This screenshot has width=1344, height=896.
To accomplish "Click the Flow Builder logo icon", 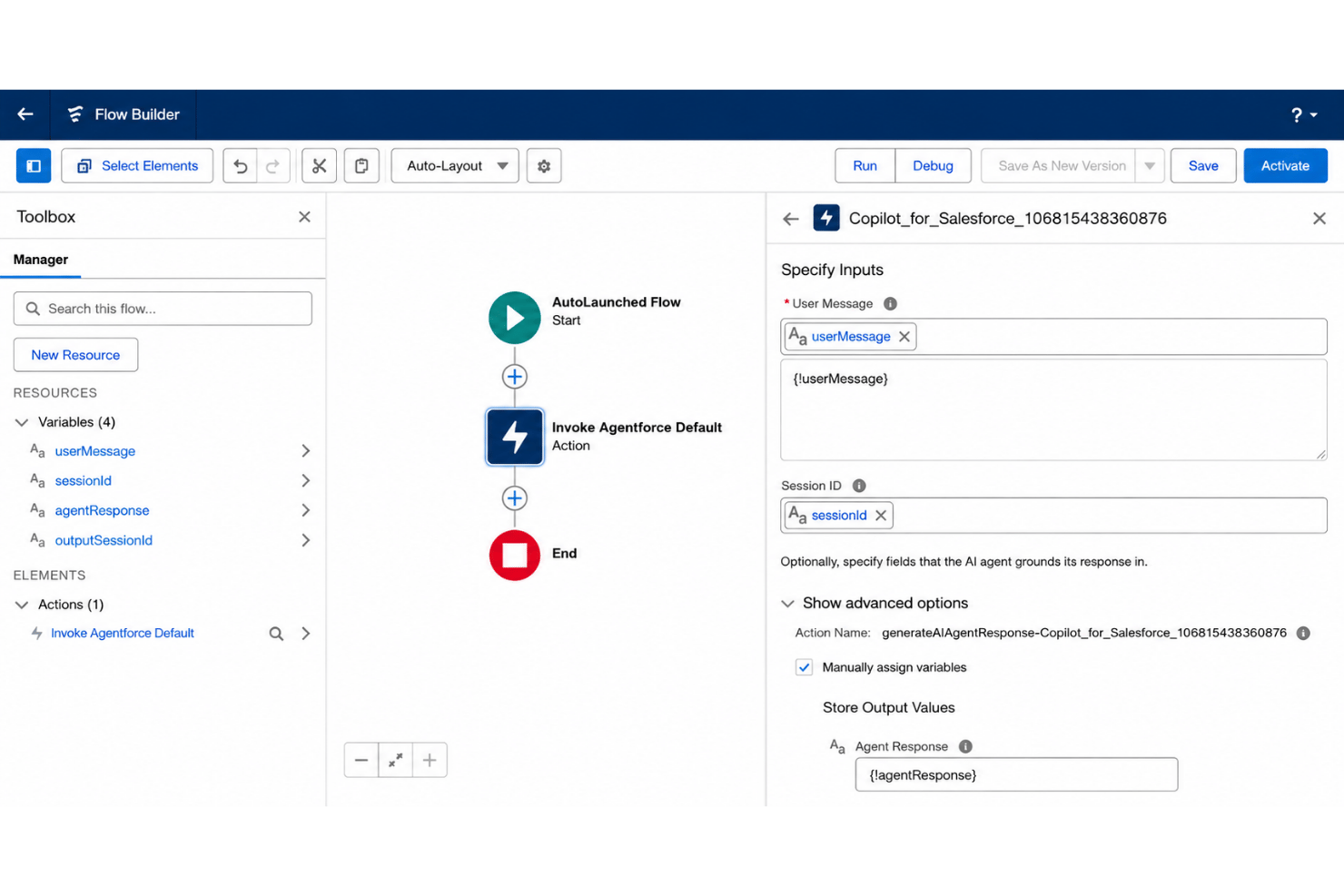I will 75,114.
